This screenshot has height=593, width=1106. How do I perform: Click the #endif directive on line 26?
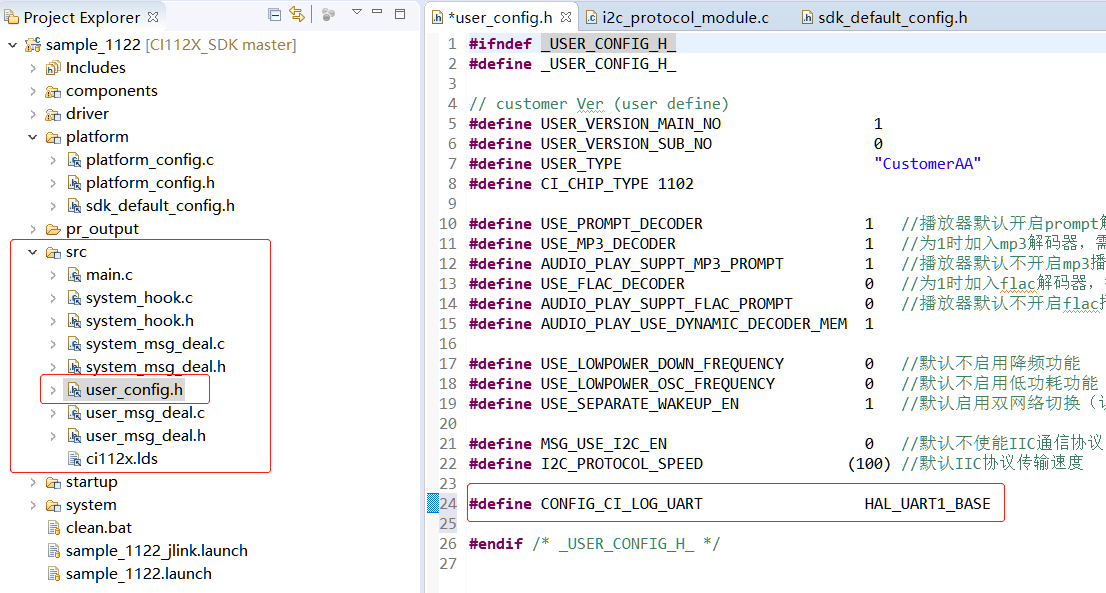(x=496, y=544)
